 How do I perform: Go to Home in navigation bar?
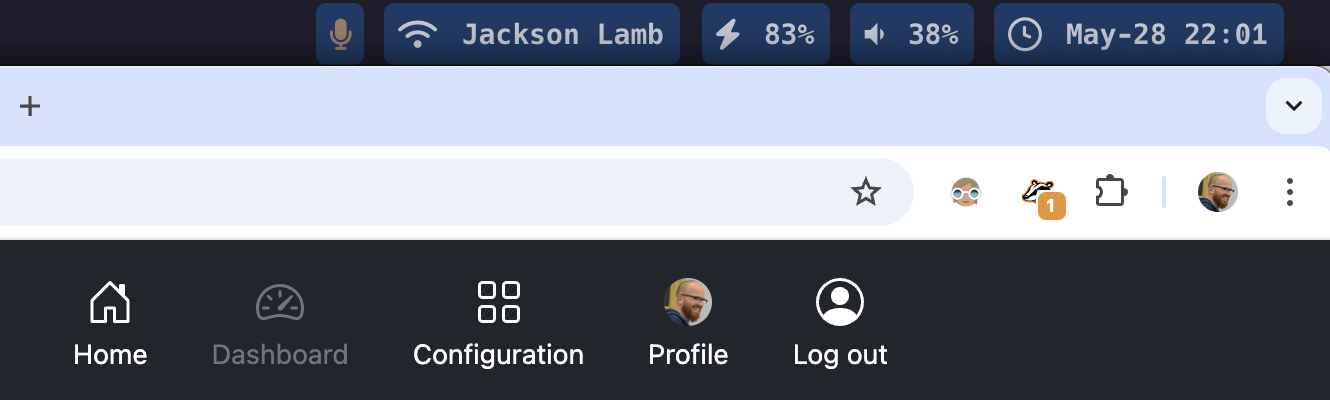pyautogui.click(x=110, y=324)
